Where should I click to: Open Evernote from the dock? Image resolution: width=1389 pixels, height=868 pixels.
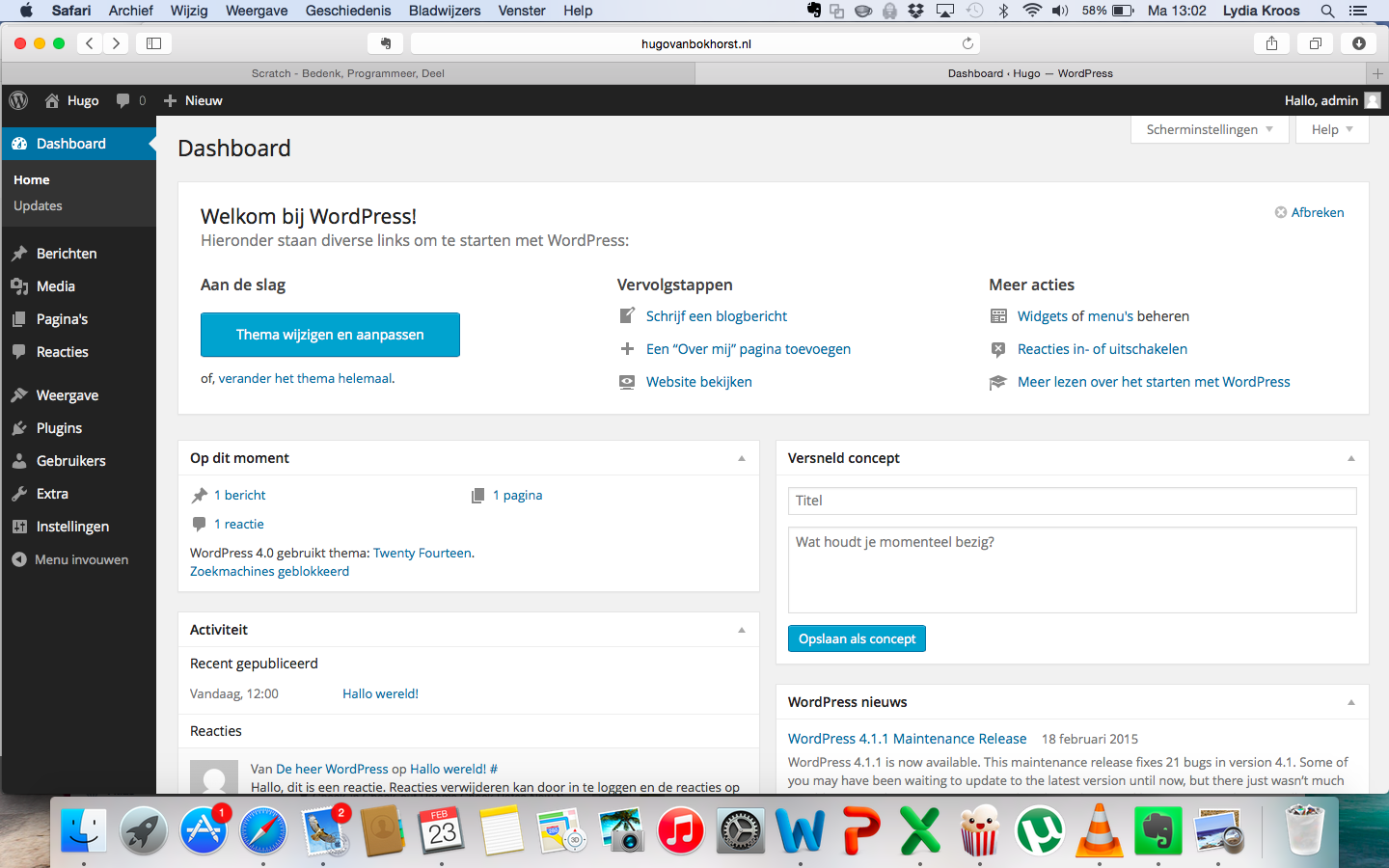tap(1158, 830)
